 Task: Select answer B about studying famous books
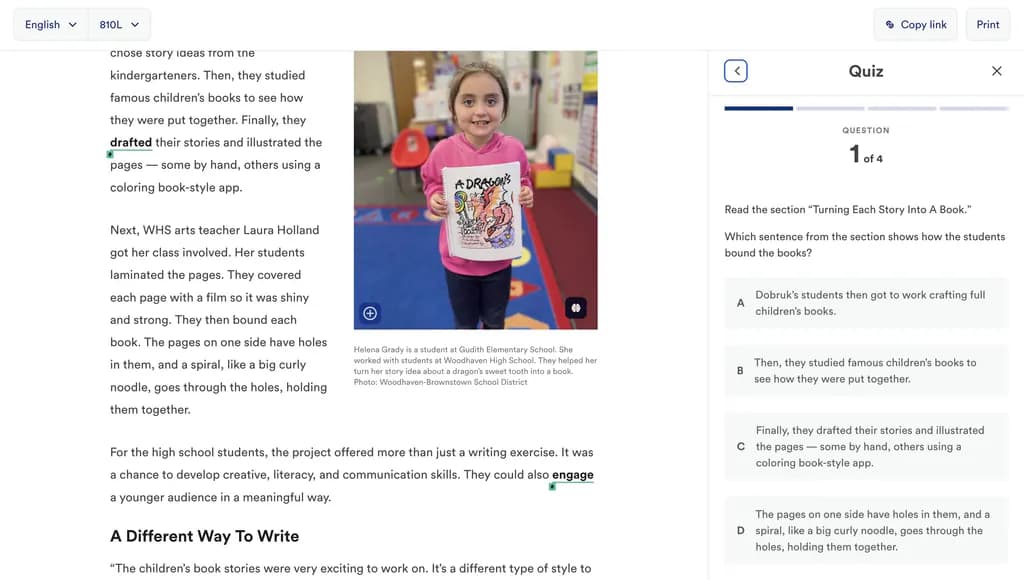tap(866, 371)
